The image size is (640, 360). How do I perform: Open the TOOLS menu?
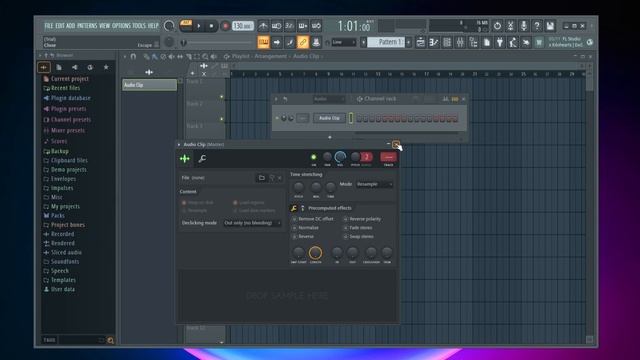pyautogui.click(x=139, y=26)
